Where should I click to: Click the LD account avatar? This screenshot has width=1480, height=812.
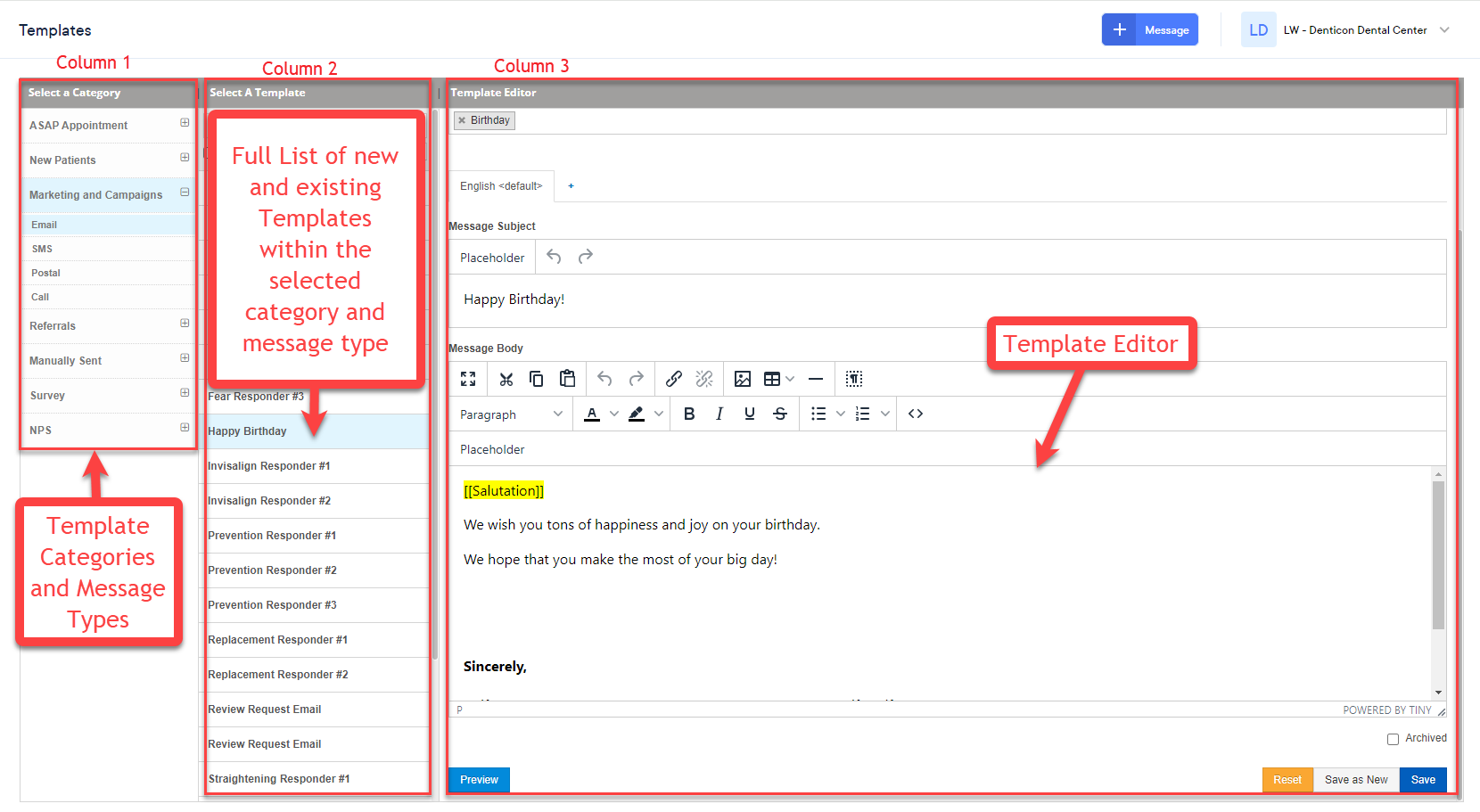(x=1259, y=29)
